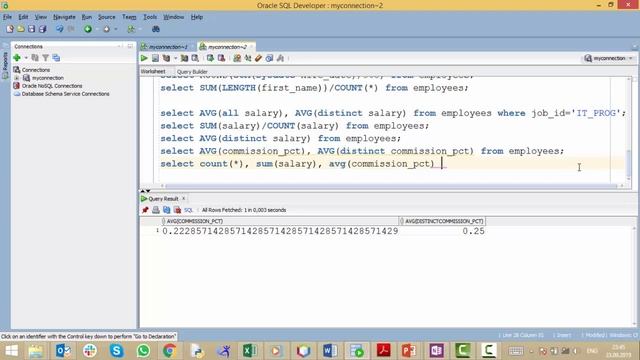Click the Clear eraser icon in worksheet toolbar
Image resolution: width=640 pixels, height=360 pixels.
point(258,58)
